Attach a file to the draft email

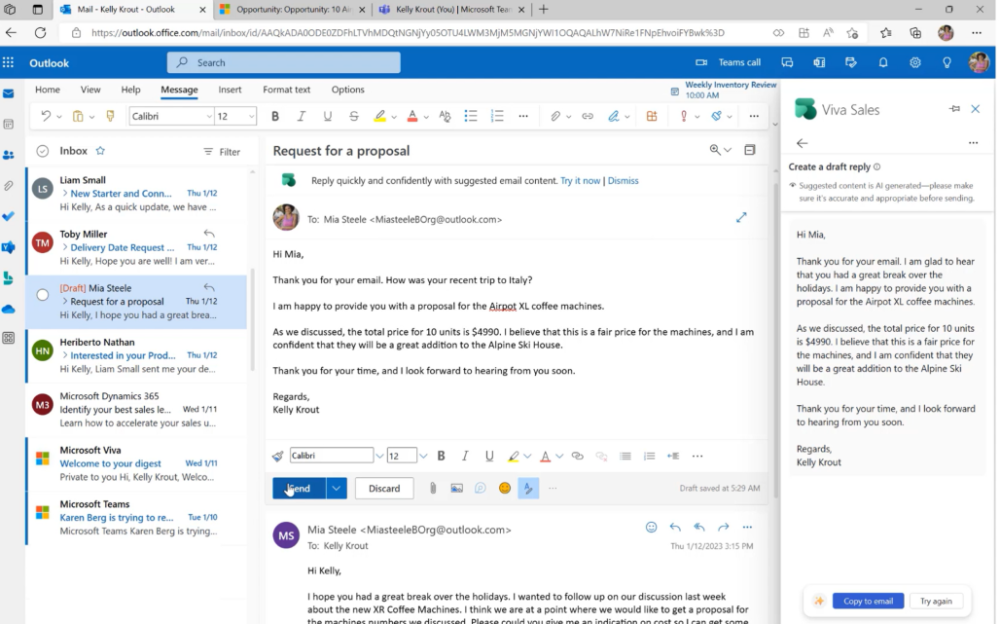point(432,488)
